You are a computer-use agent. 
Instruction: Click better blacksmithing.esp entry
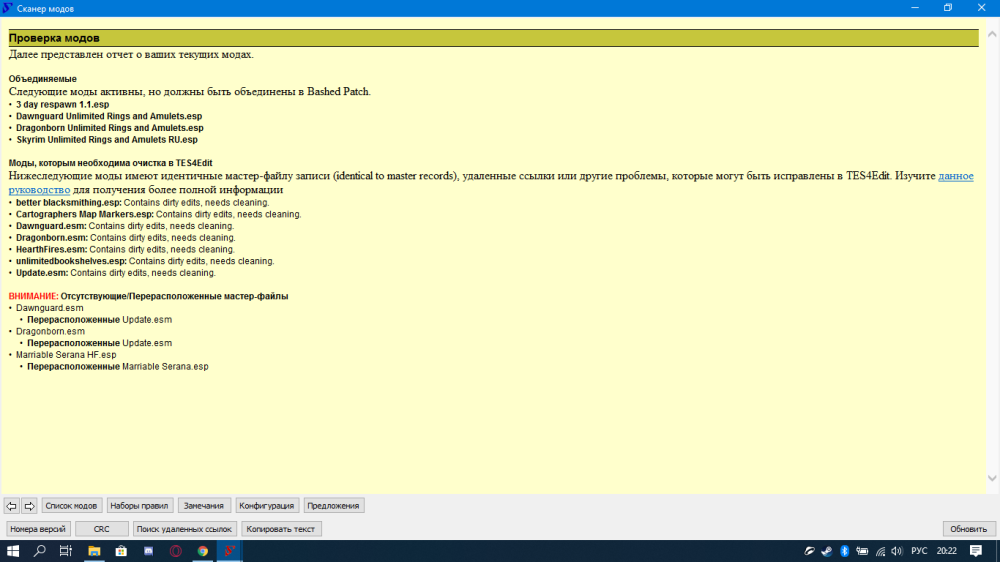[x=143, y=203]
